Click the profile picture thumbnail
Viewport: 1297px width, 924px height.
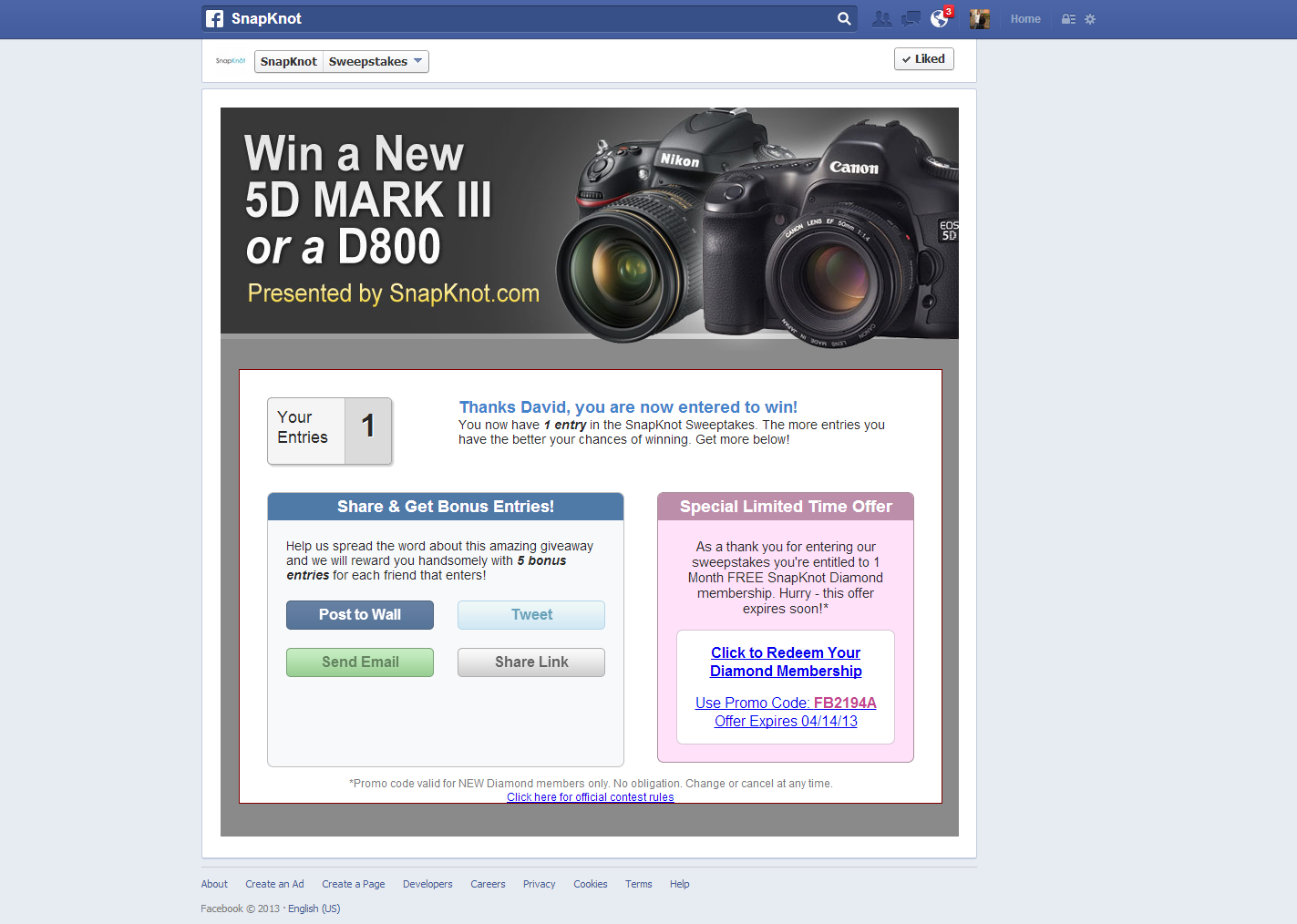980,18
